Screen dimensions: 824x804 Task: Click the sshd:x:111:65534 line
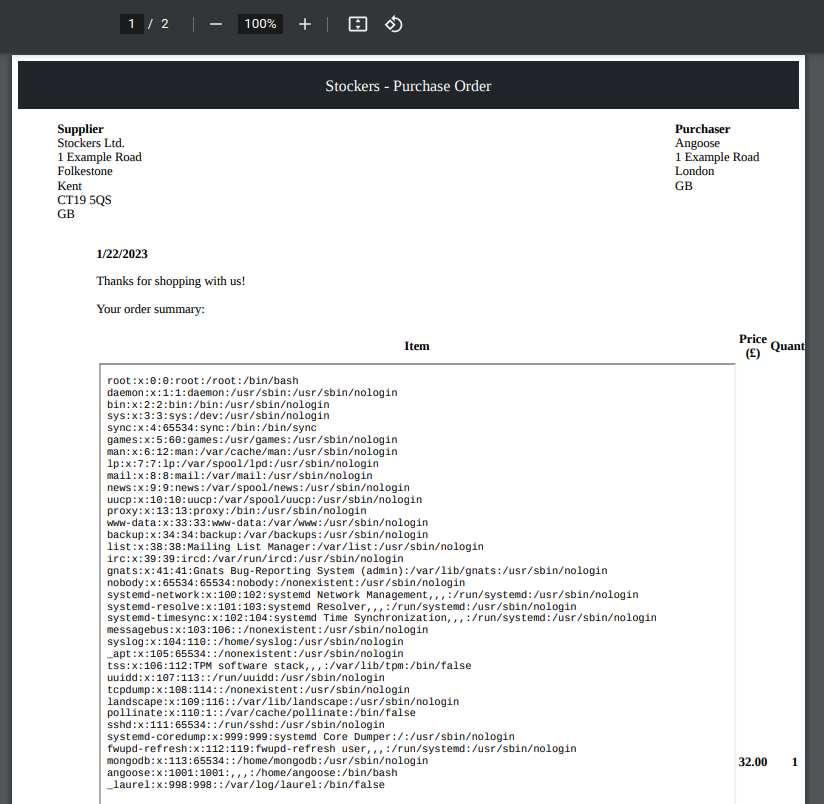pyautogui.click(x=246, y=725)
